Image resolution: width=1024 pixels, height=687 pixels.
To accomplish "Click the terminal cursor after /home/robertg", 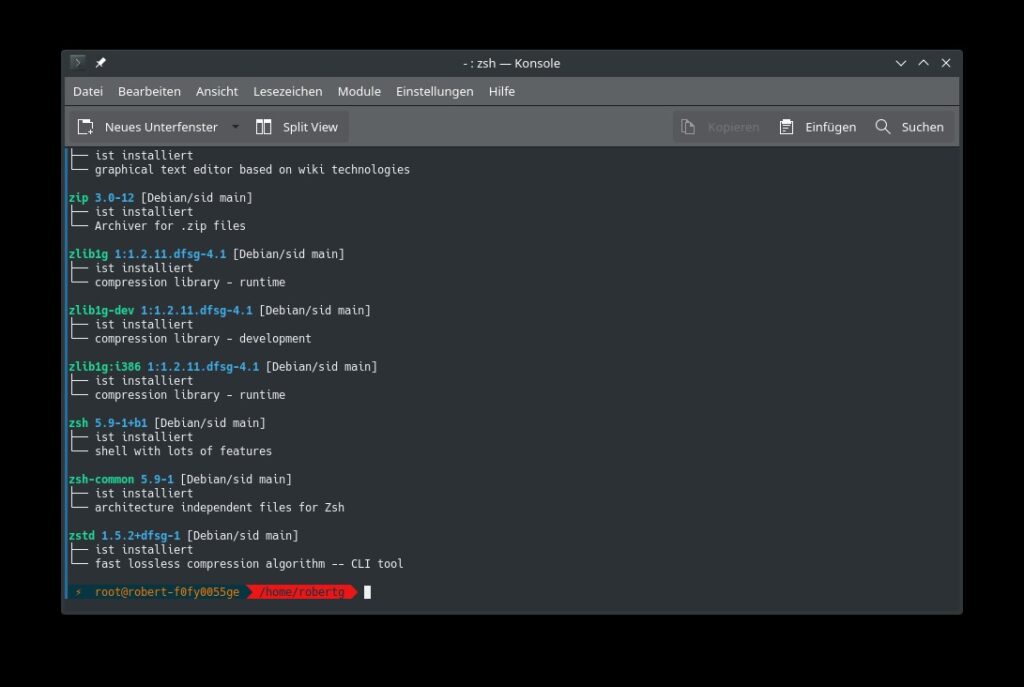I will point(367,592).
